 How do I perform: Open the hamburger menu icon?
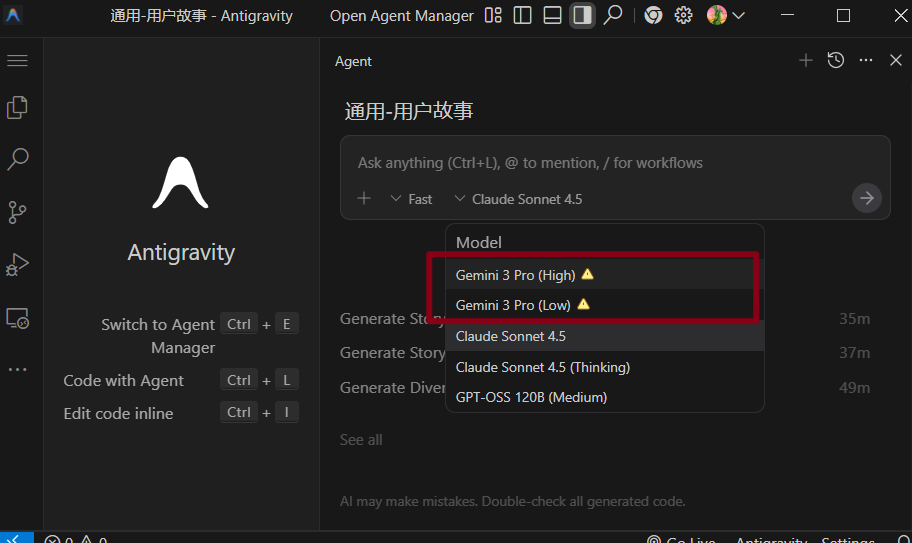[x=17, y=60]
